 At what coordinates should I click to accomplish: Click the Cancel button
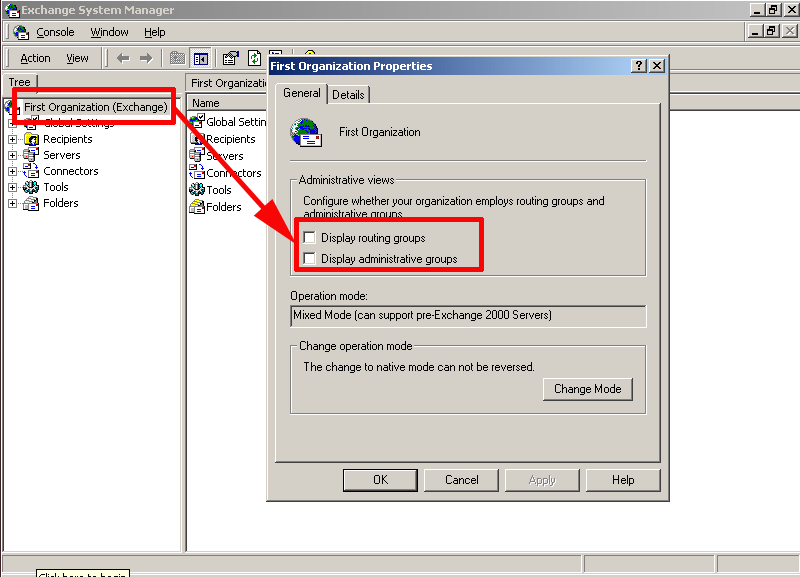461,480
